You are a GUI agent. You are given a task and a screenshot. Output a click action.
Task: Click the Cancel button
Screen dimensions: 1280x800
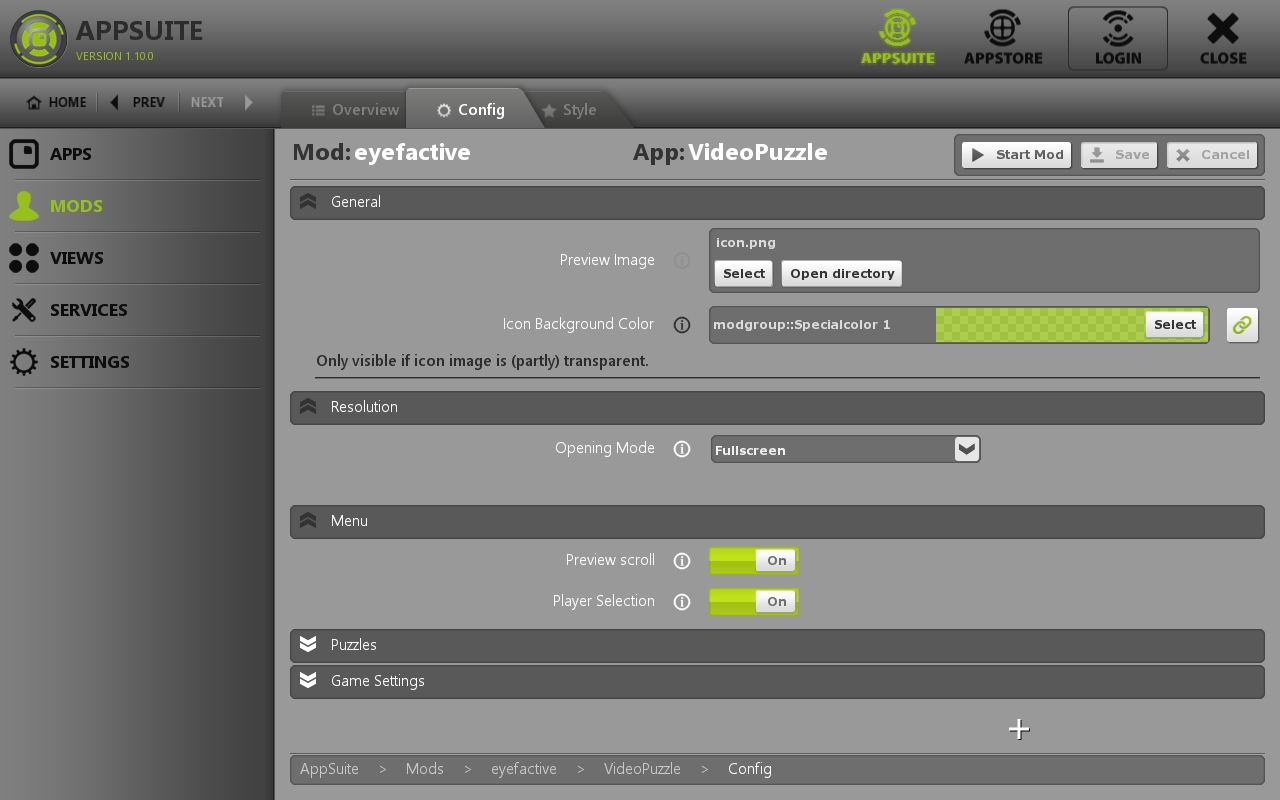(1212, 155)
